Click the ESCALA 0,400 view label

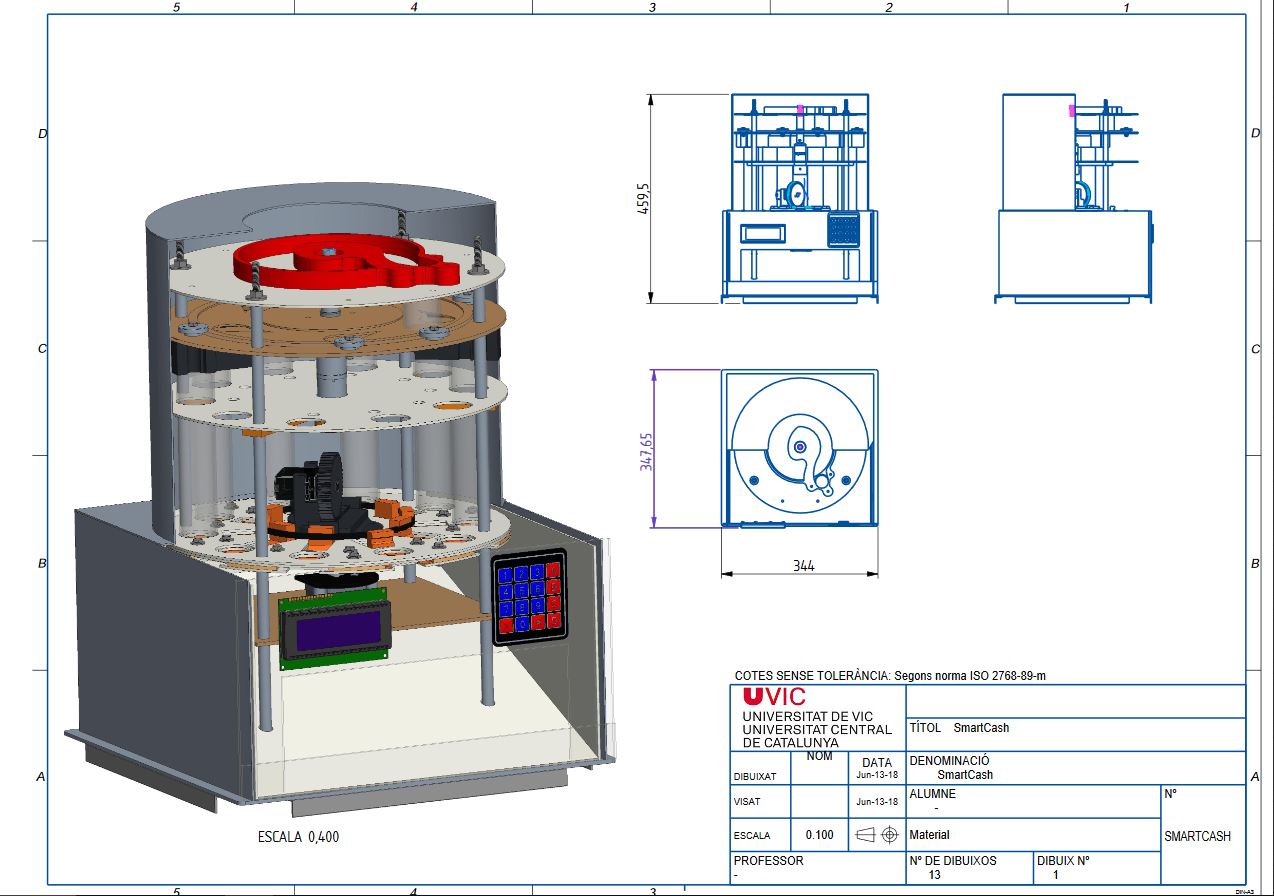coord(298,837)
